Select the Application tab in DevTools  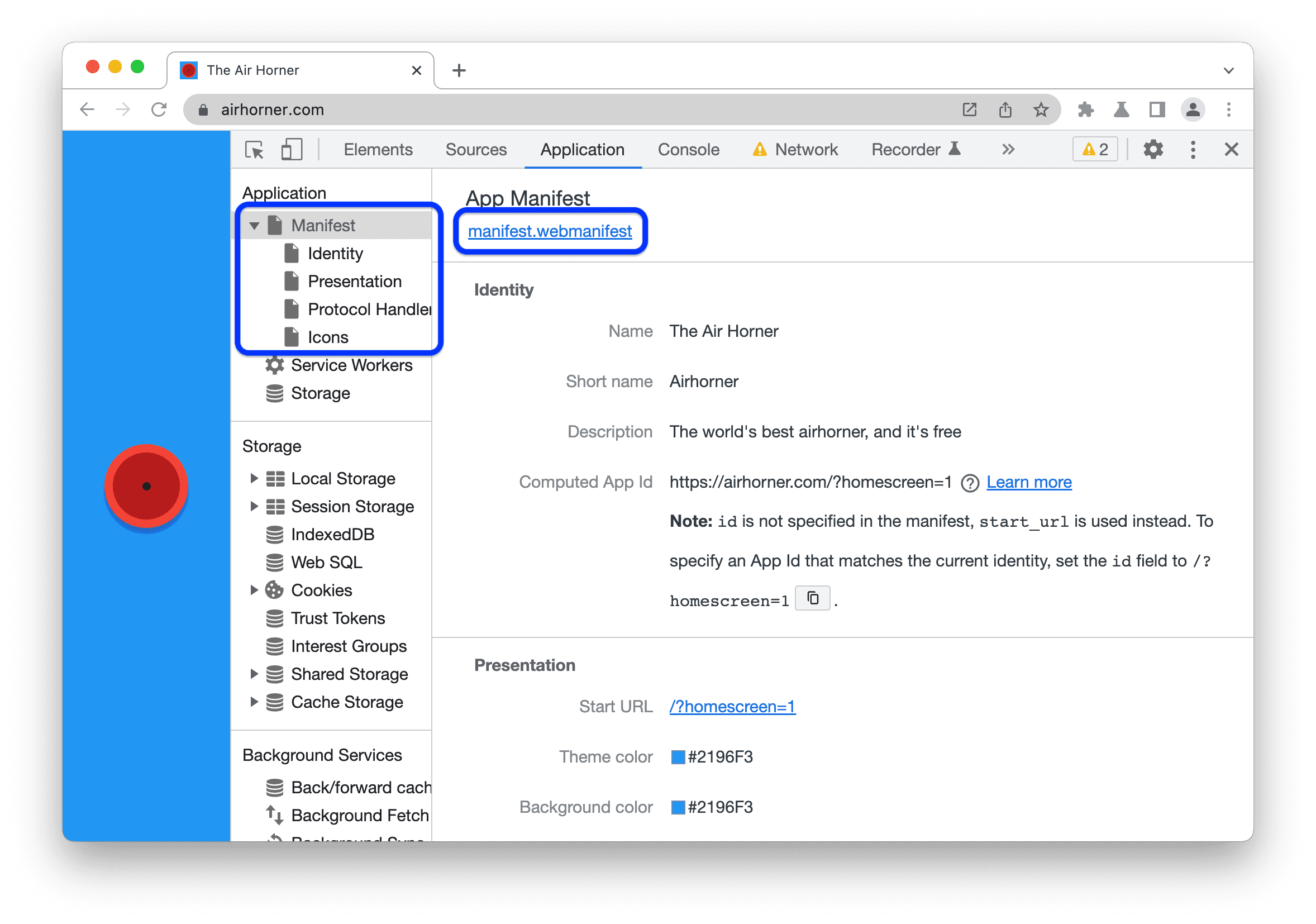pos(582,150)
